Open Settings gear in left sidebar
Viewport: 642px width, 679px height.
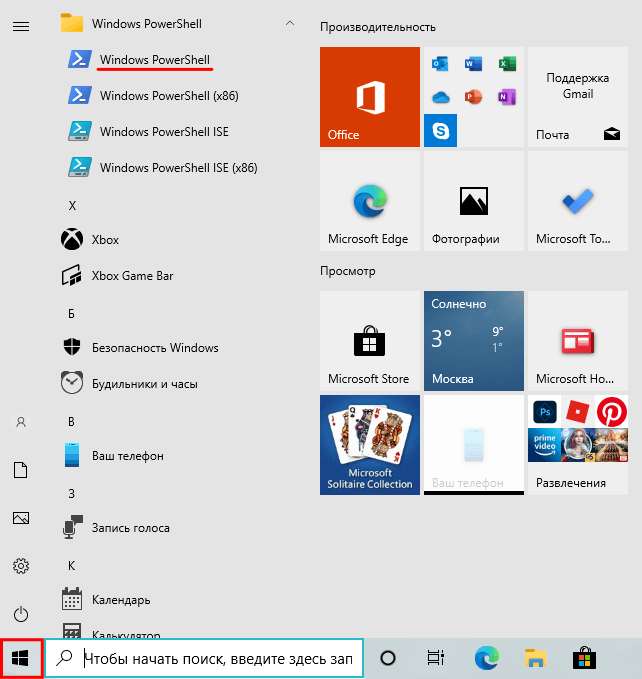coord(21,566)
